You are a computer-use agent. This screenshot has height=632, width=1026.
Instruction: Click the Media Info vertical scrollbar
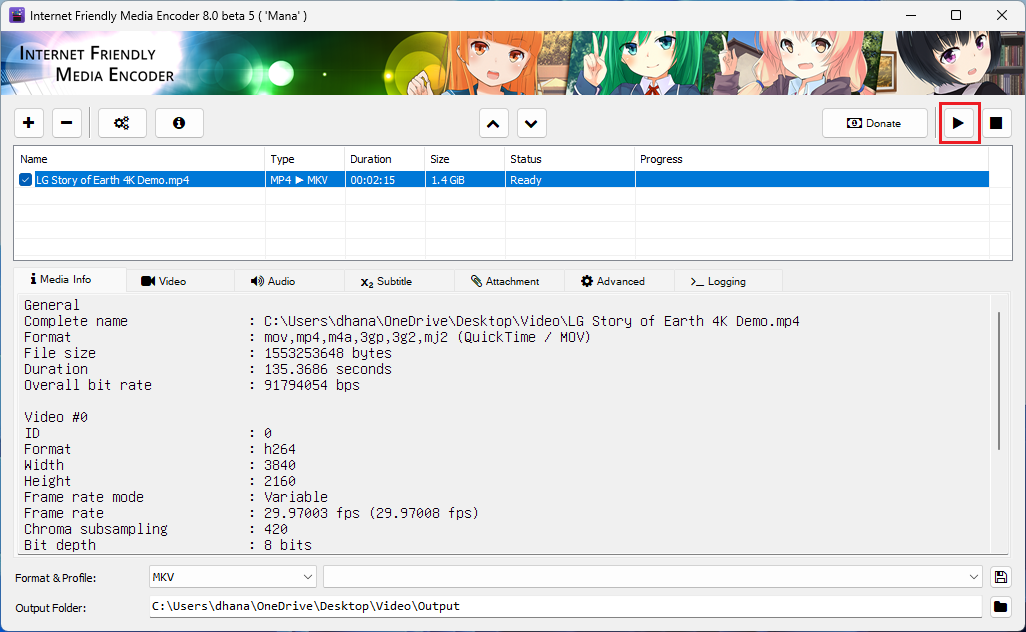(x=998, y=380)
